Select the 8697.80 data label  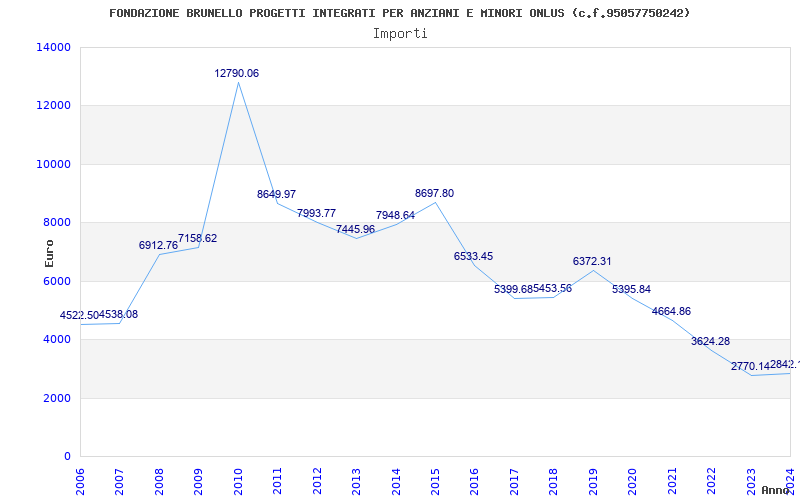click(x=434, y=193)
